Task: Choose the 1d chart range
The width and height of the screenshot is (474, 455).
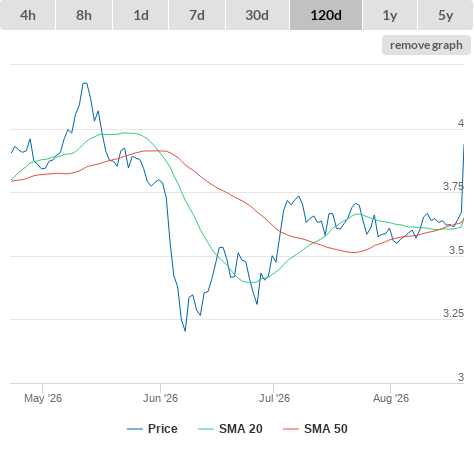Action: 141,15
